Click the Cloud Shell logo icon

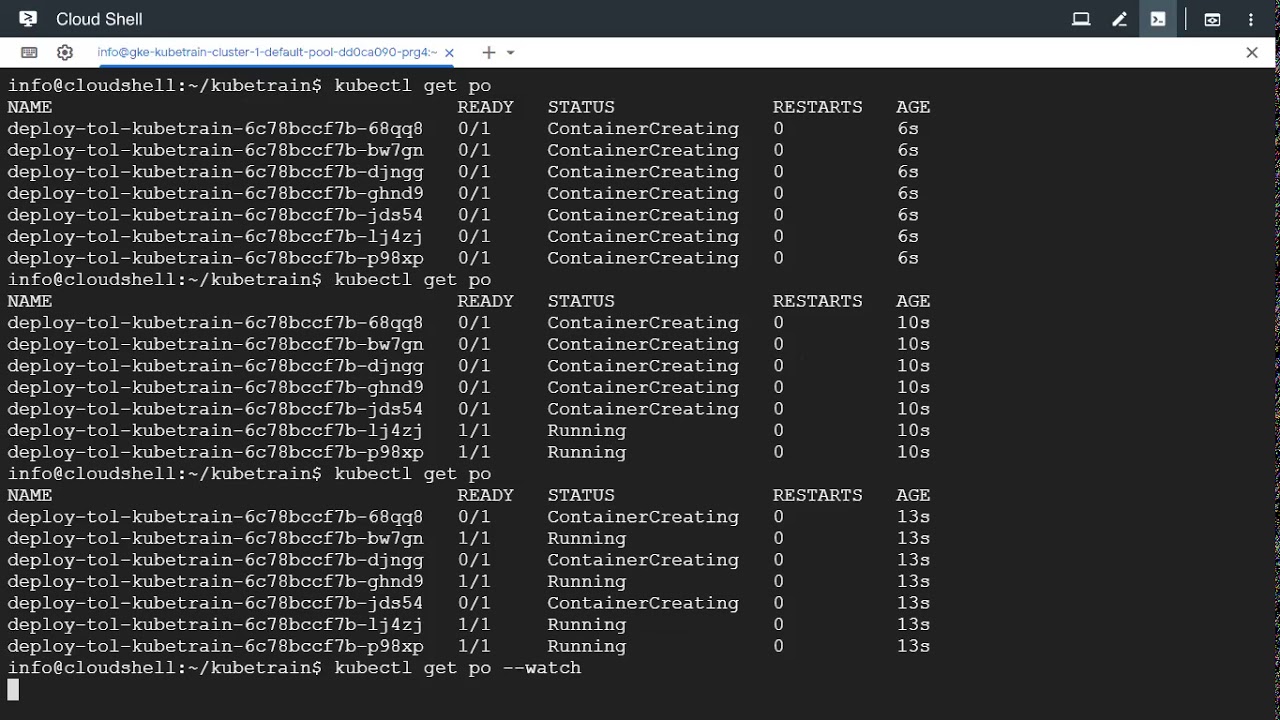coord(28,19)
